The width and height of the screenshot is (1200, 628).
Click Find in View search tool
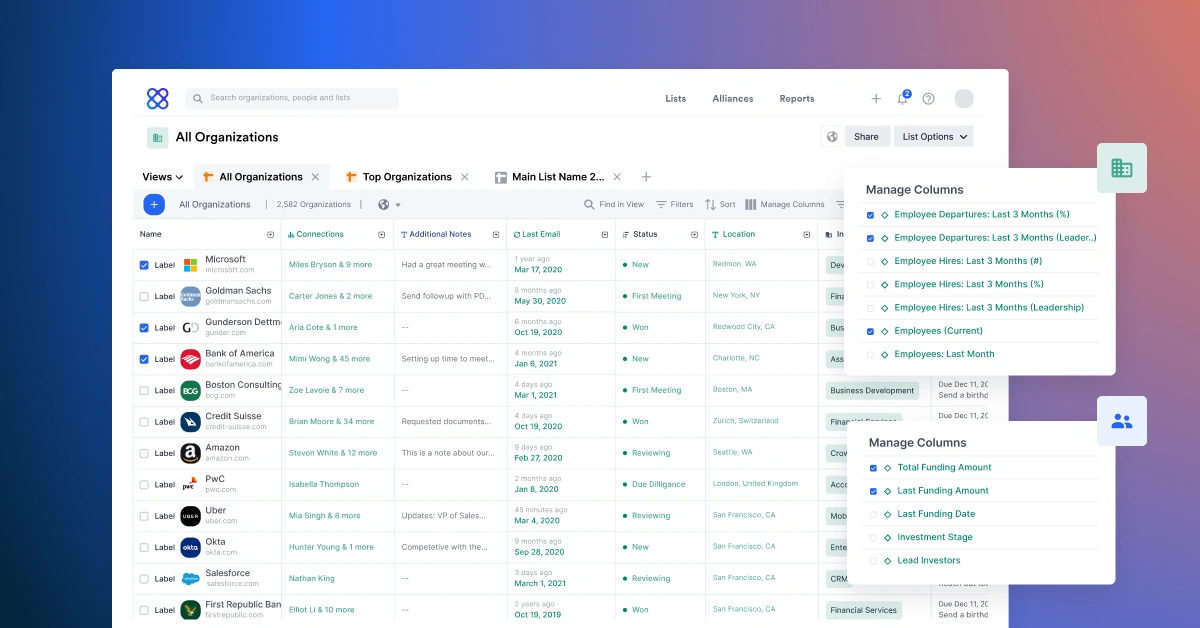tap(614, 204)
